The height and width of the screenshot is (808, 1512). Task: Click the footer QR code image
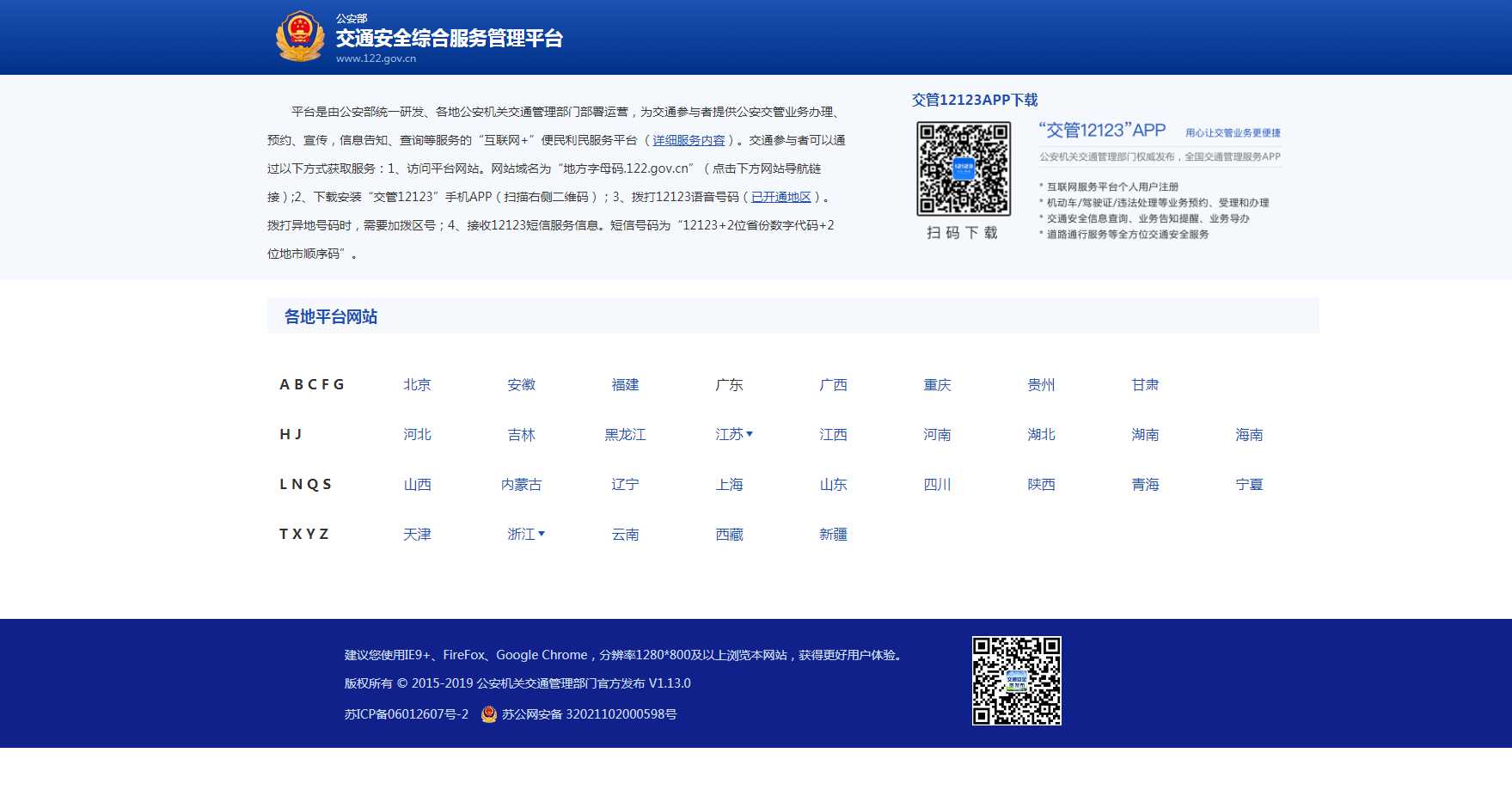click(x=1016, y=681)
